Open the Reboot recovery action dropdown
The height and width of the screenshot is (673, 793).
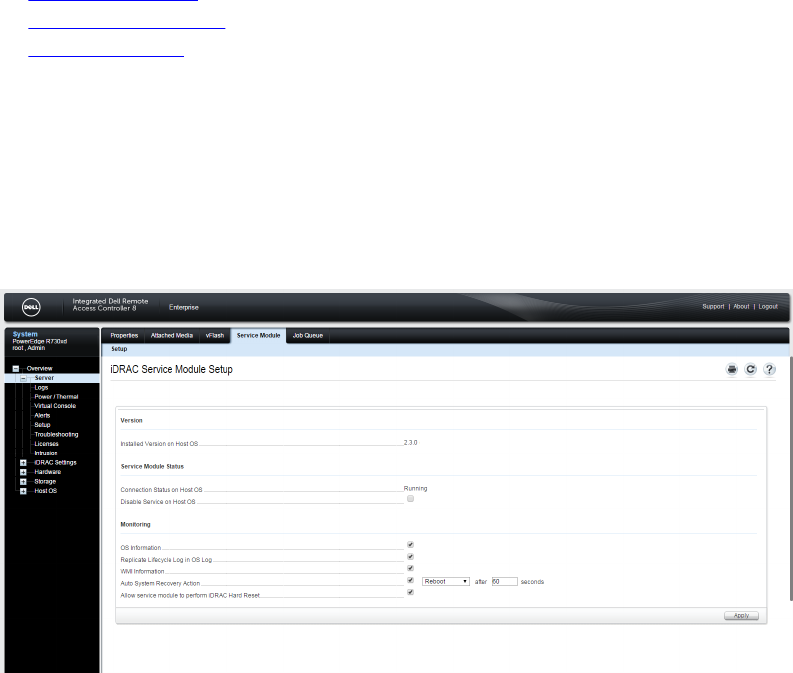[x=446, y=581]
